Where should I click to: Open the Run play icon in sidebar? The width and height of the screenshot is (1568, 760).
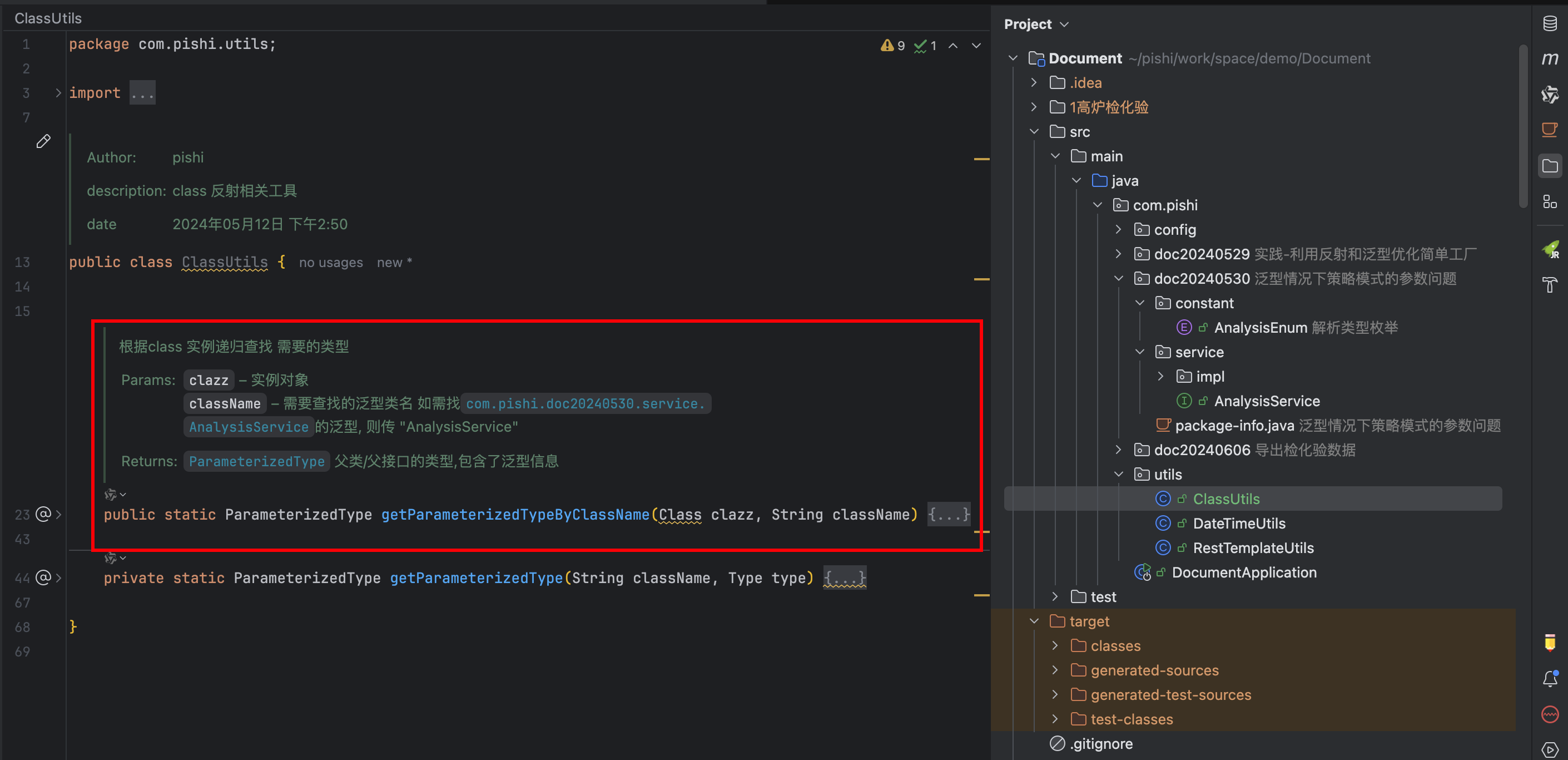pyautogui.click(x=1550, y=749)
